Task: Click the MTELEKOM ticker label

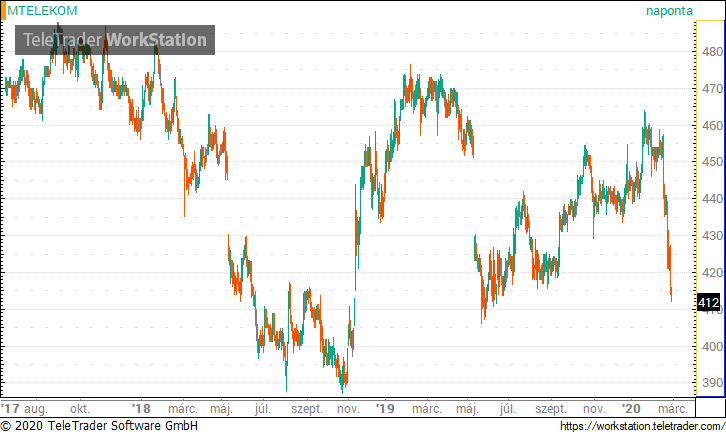Action: [x=42, y=11]
